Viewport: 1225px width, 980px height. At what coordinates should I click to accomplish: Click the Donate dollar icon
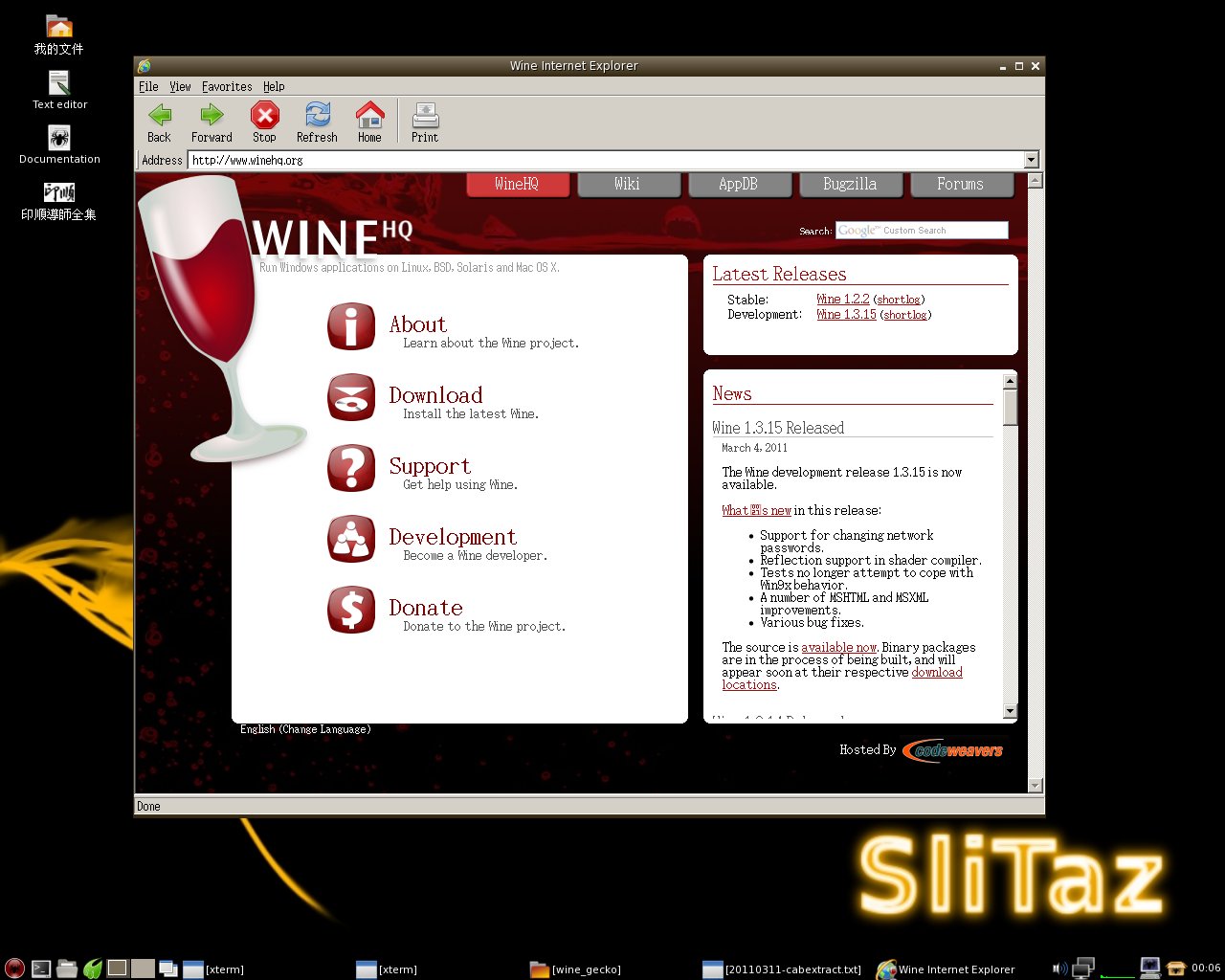[351, 610]
